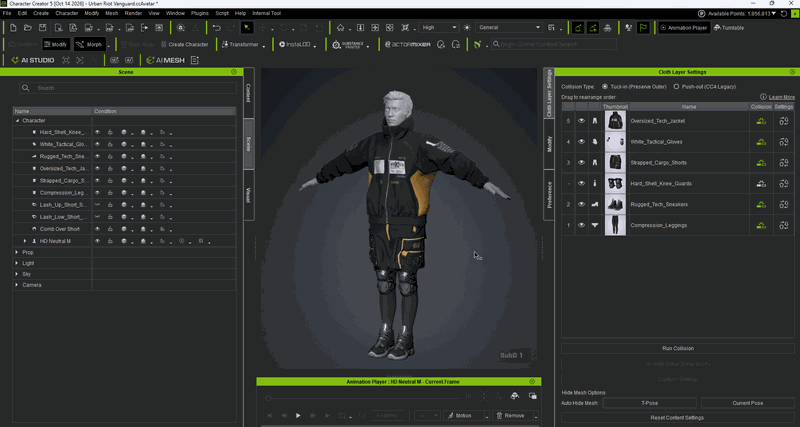Screen dimensions: 800x427
Task: Open the ActorMixer tool
Action: click(407, 44)
